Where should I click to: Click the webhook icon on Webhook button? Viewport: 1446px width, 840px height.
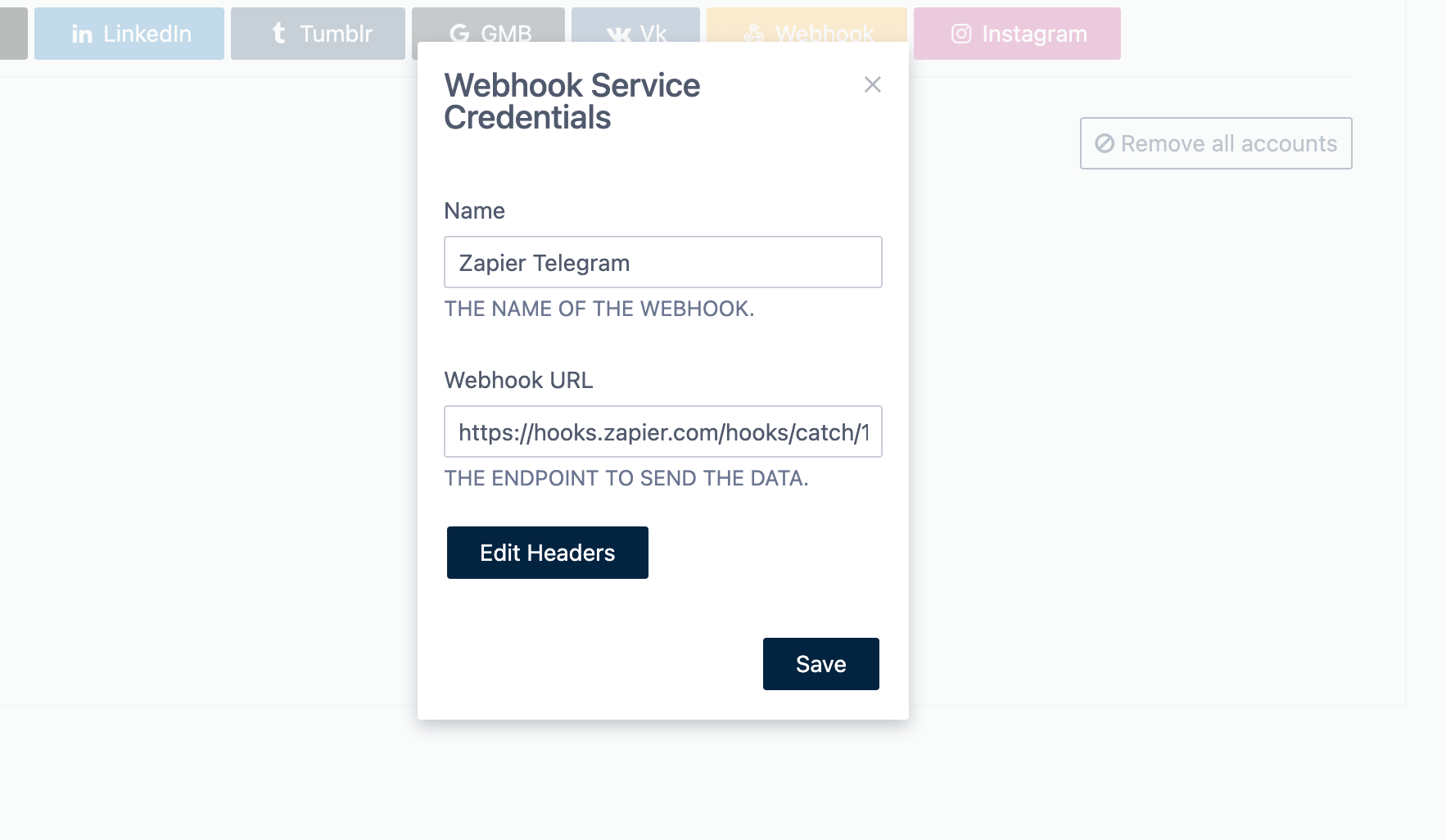pos(754,34)
